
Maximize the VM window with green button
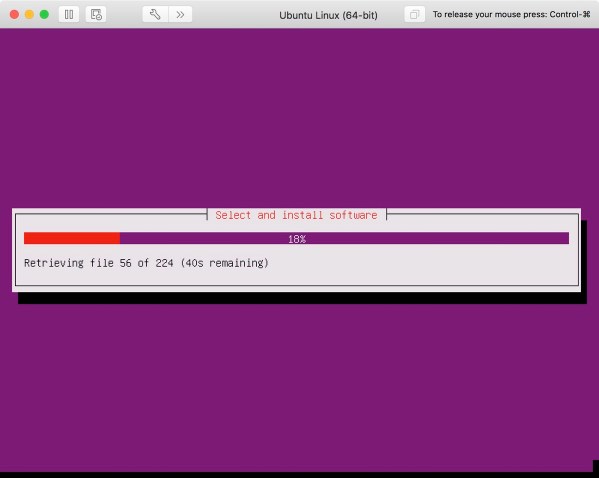pyautogui.click(x=44, y=15)
